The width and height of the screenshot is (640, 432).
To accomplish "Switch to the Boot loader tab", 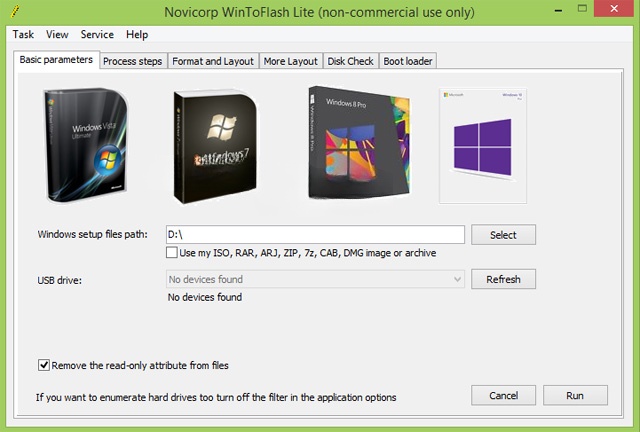I will click(x=408, y=61).
